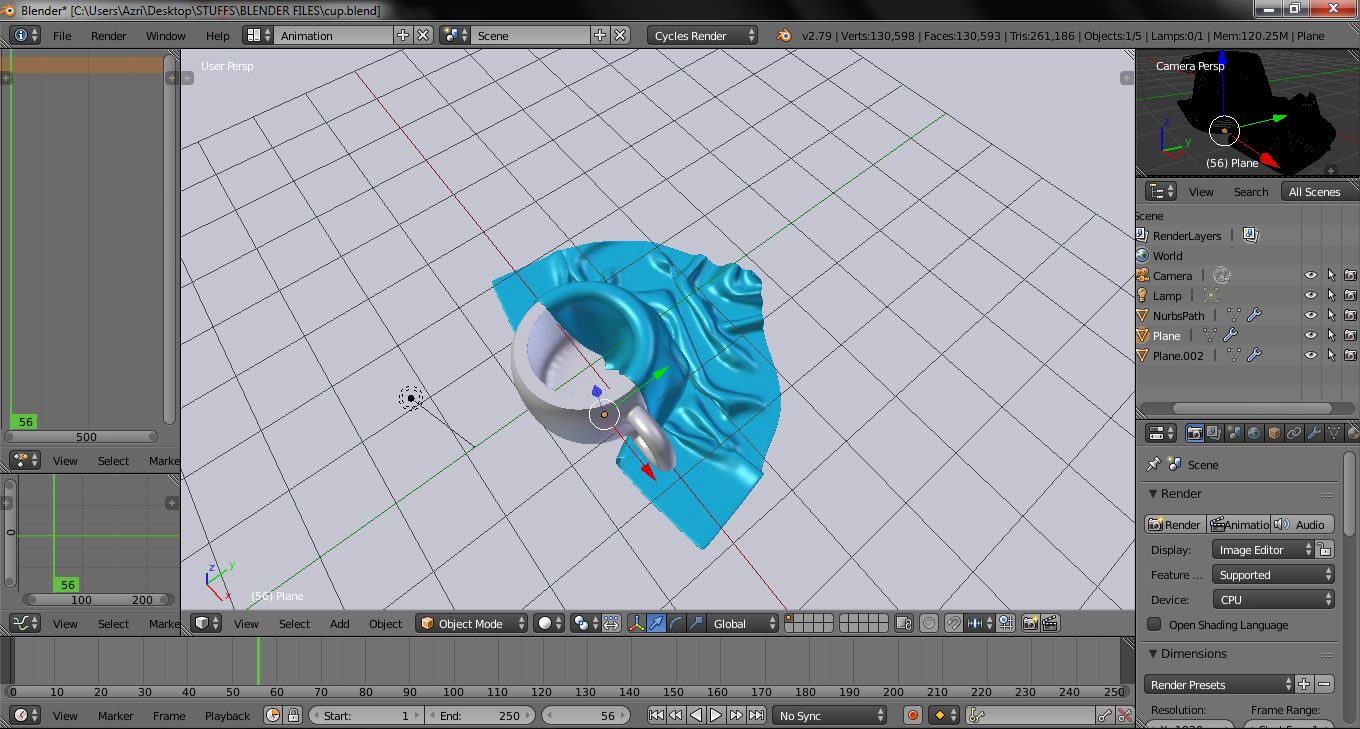This screenshot has height=729, width=1360.
Task: Play animation forward in timeline
Action: (716, 715)
